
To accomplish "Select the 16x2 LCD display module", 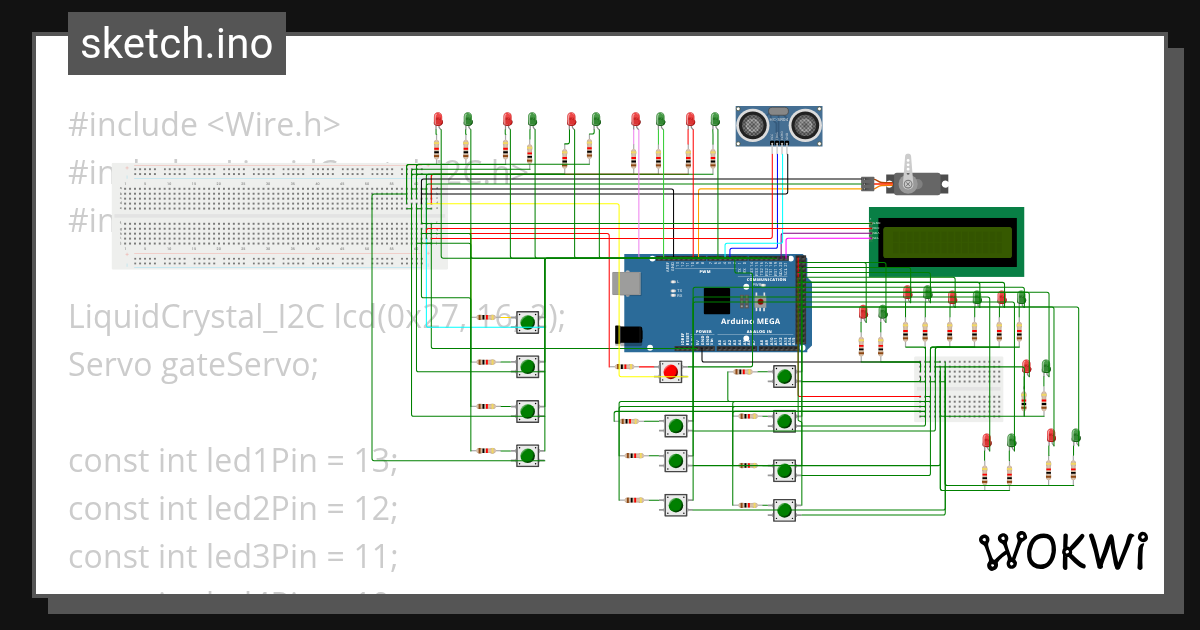I will (x=948, y=240).
